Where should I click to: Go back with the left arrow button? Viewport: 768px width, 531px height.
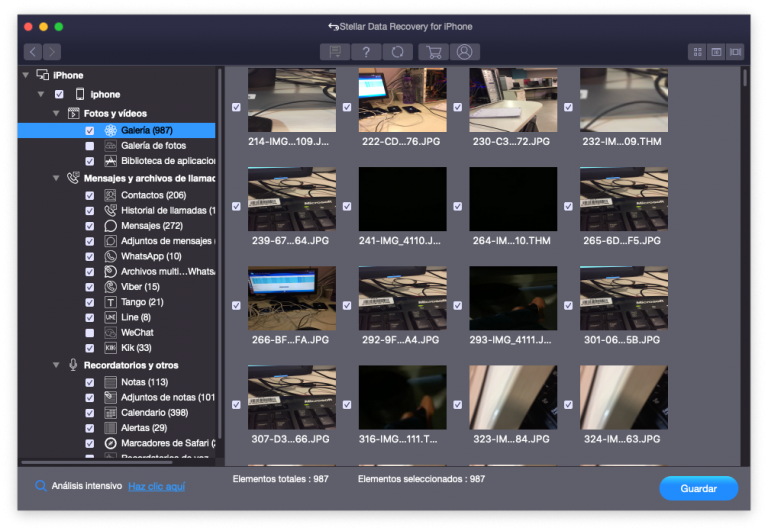pos(33,51)
